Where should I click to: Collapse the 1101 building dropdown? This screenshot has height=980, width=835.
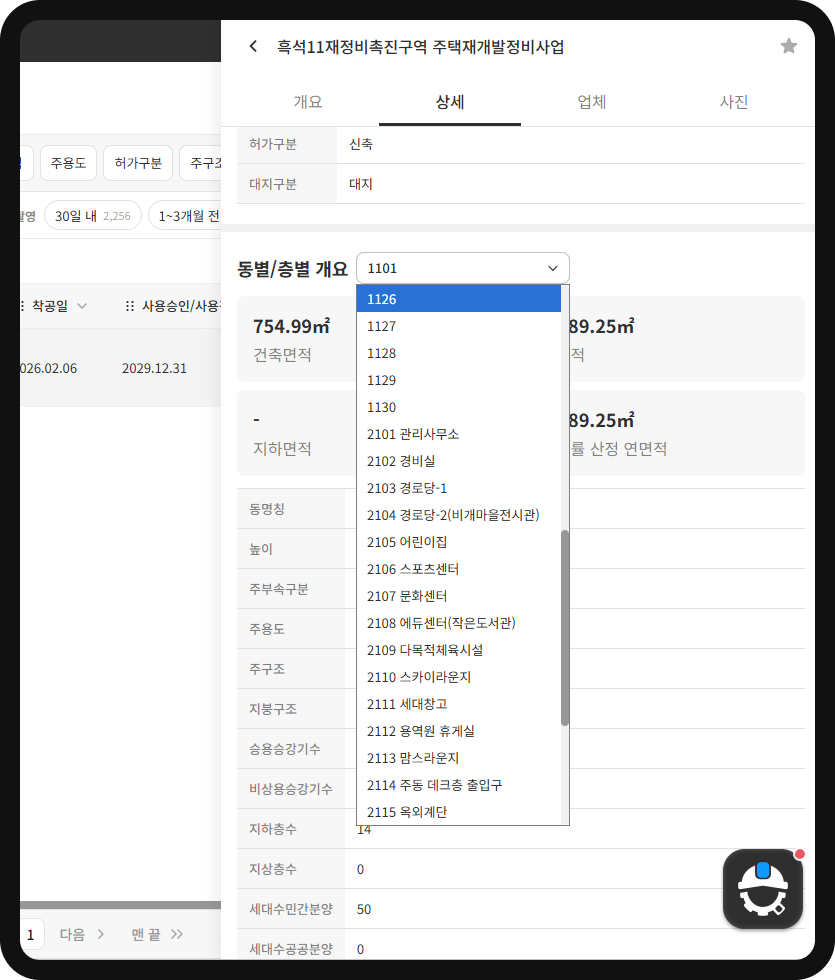462,268
